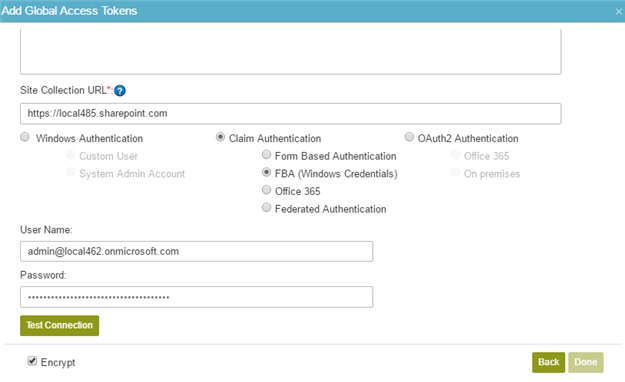
Task: Select Claim Authentication radio button
Action: pos(220,137)
